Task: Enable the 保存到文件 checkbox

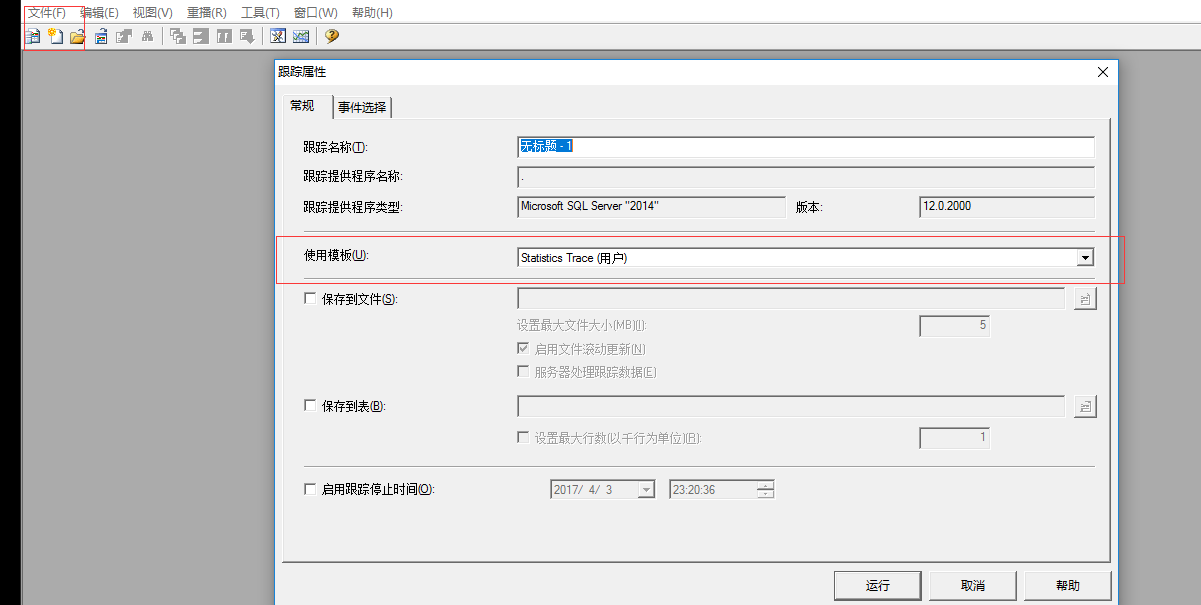Action: click(310, 299)
